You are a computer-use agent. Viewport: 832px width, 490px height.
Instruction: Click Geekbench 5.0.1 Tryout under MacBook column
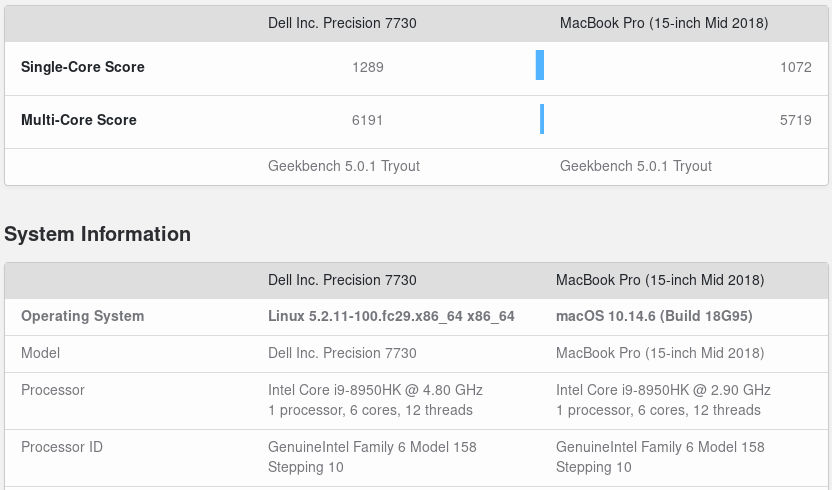pos(636,166)
